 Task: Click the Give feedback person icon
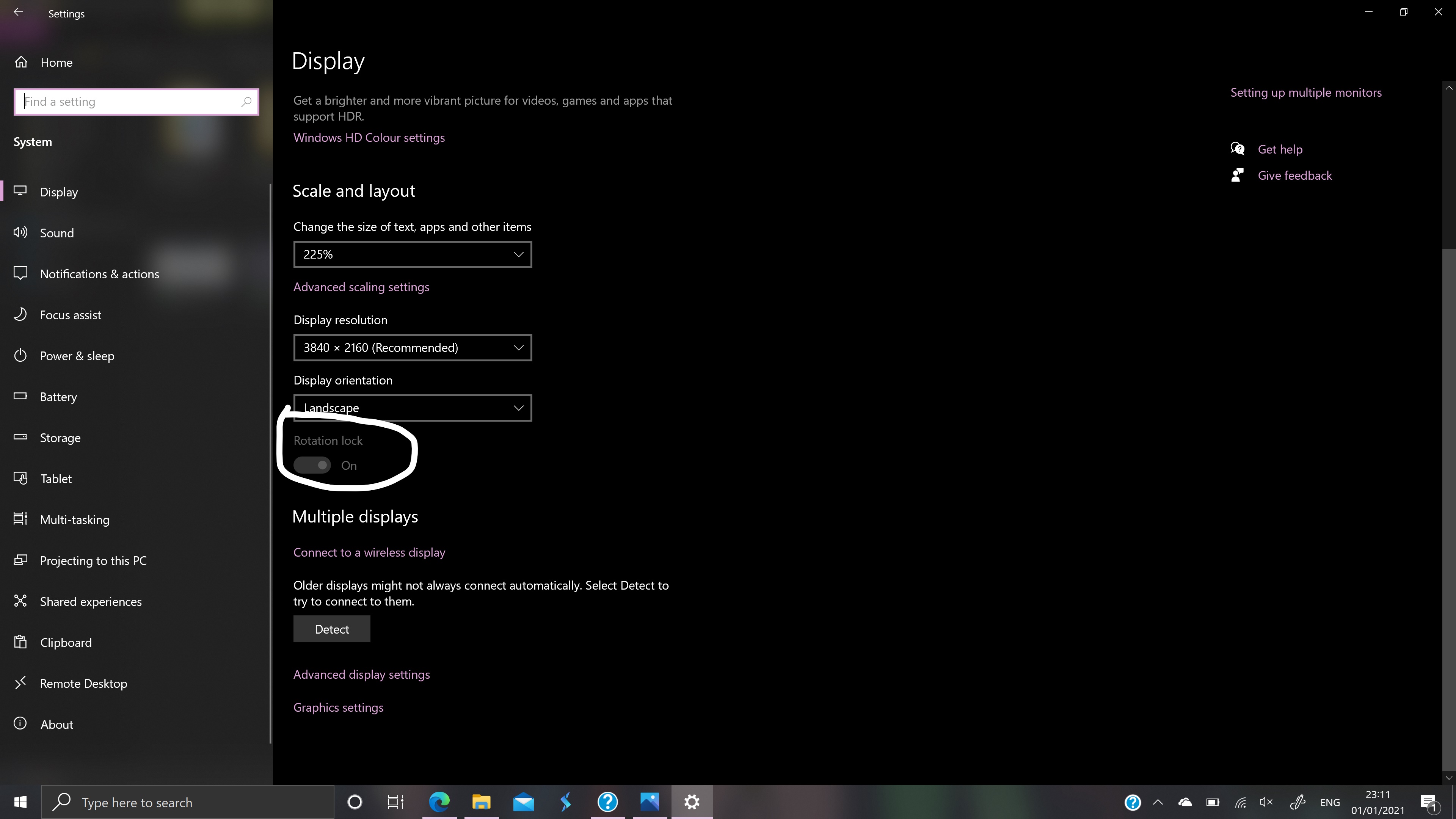tap(1237, 175)
